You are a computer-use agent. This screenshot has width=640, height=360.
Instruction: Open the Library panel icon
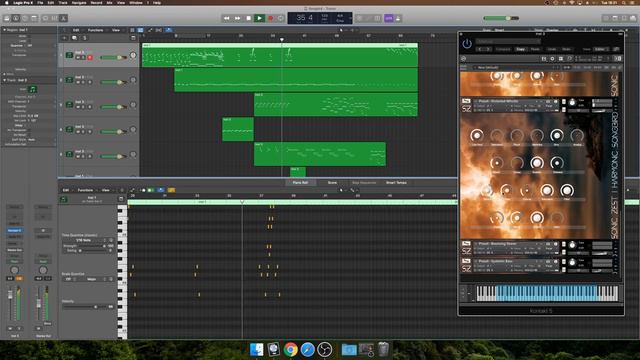click(x=7, y=18)
